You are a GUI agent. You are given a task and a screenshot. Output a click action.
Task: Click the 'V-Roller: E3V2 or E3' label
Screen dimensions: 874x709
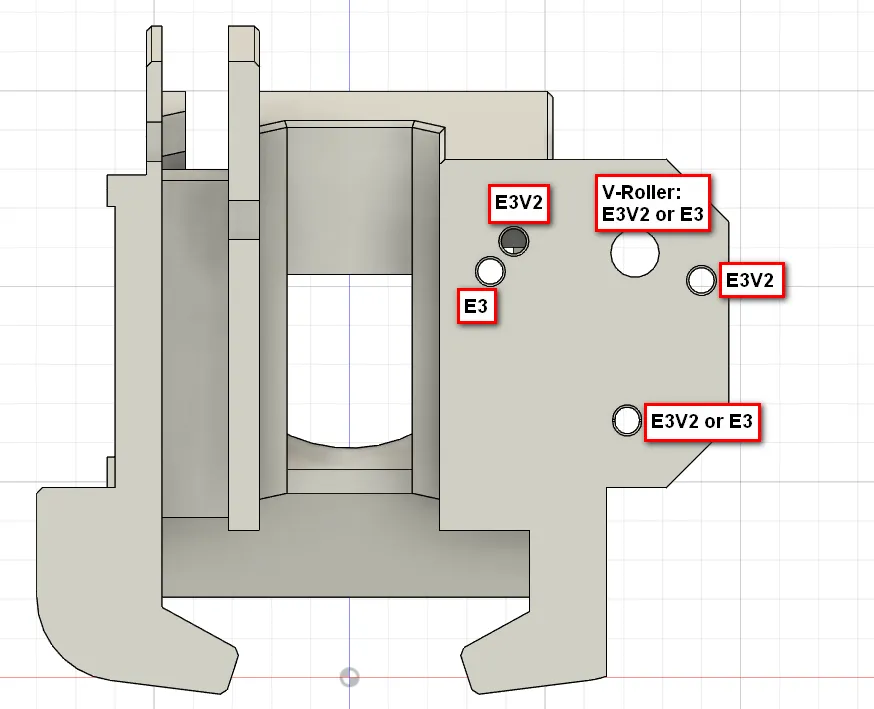(653, 204)
